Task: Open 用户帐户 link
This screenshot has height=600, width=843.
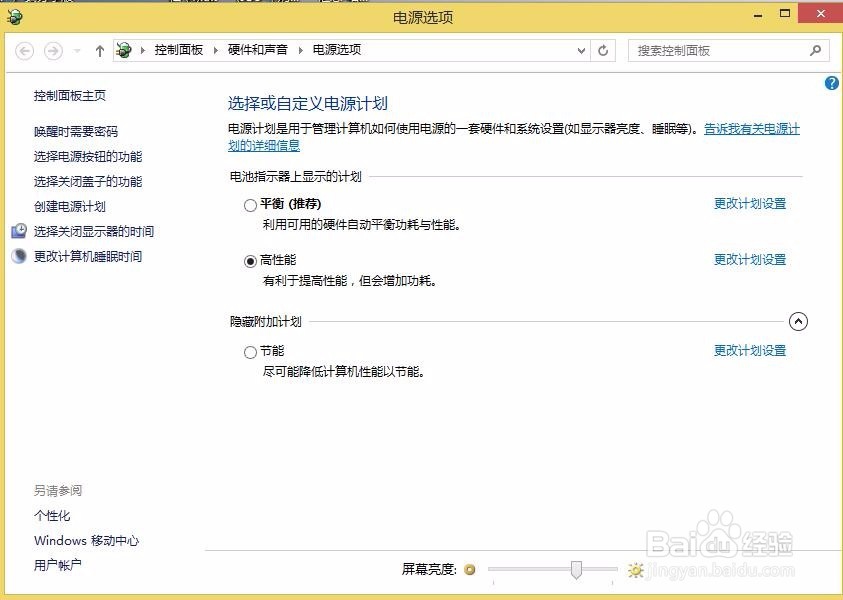Action: pos(58,565)
